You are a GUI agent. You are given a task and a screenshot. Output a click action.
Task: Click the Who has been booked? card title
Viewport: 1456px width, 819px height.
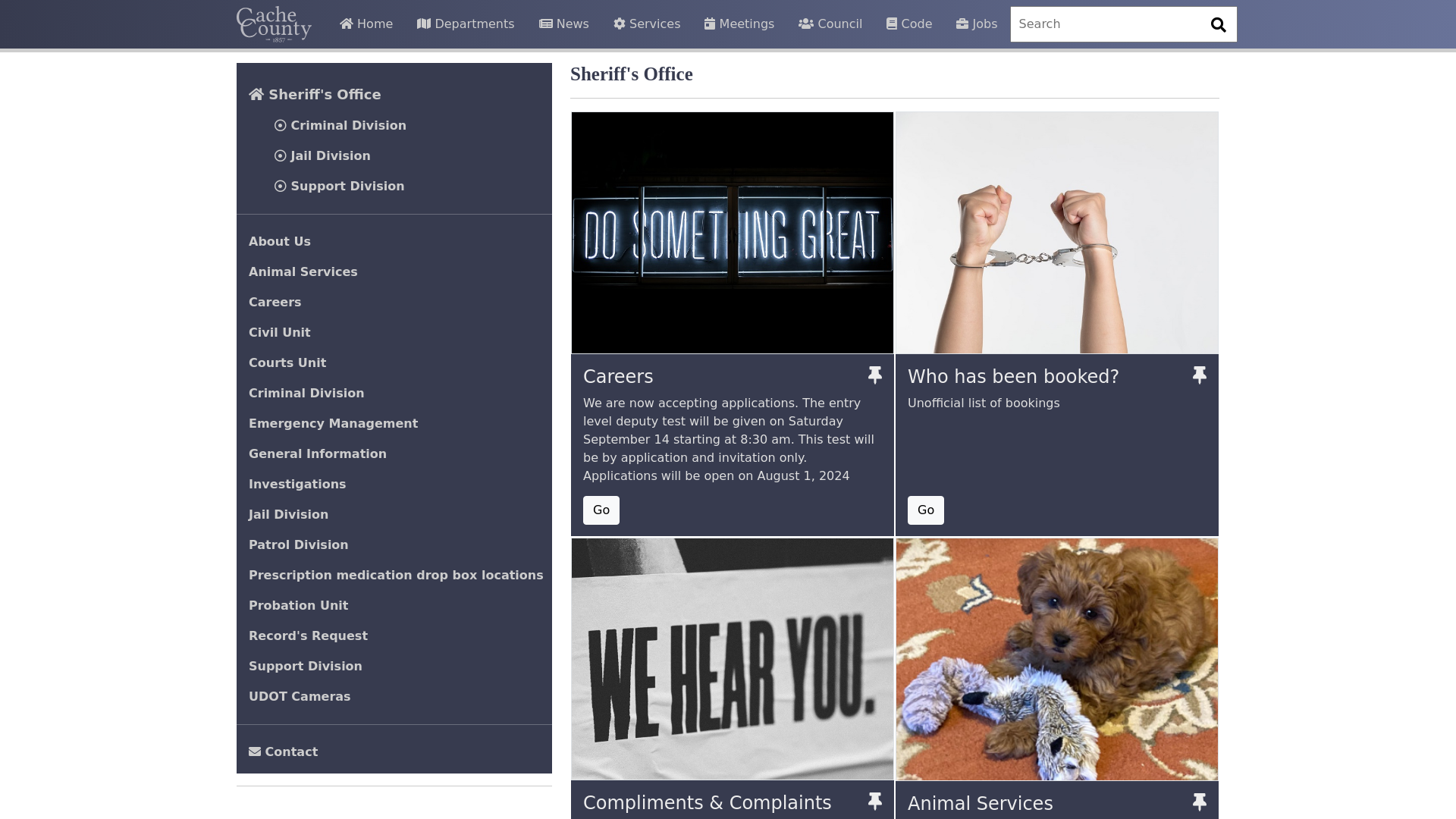[1013, 376]
